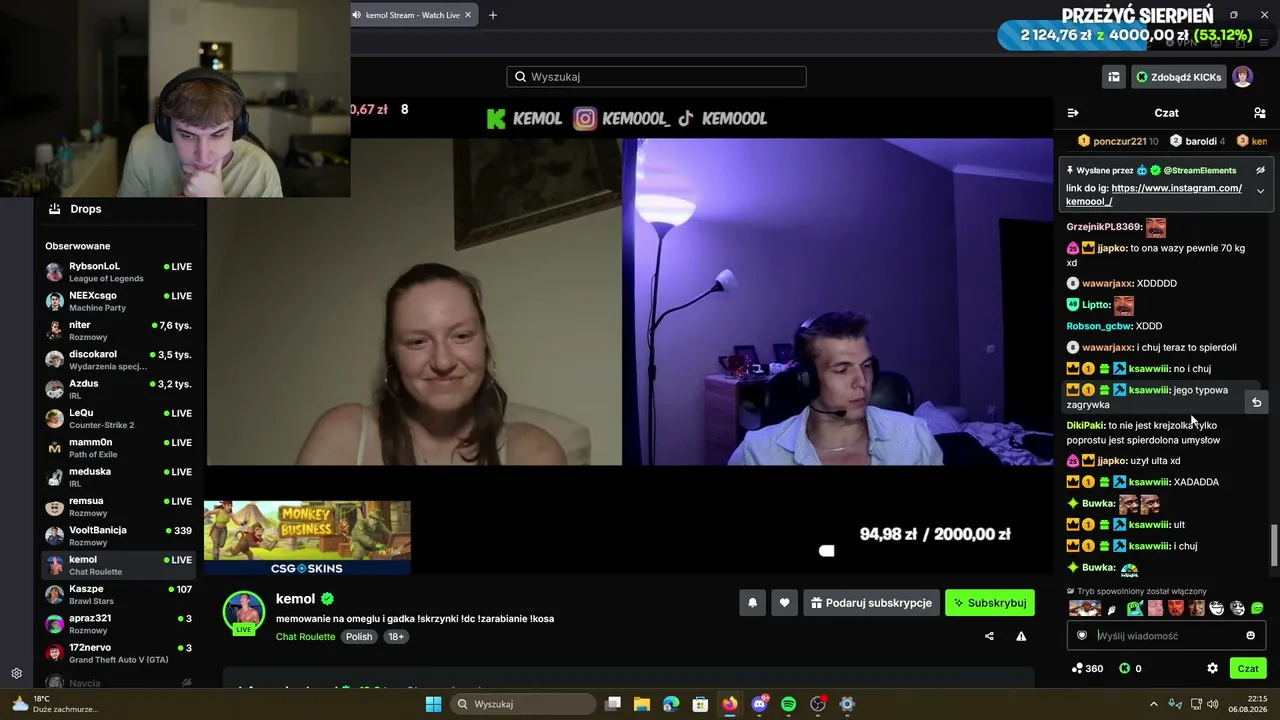Switch to kemol Stream browser tab

click(413, 15)
